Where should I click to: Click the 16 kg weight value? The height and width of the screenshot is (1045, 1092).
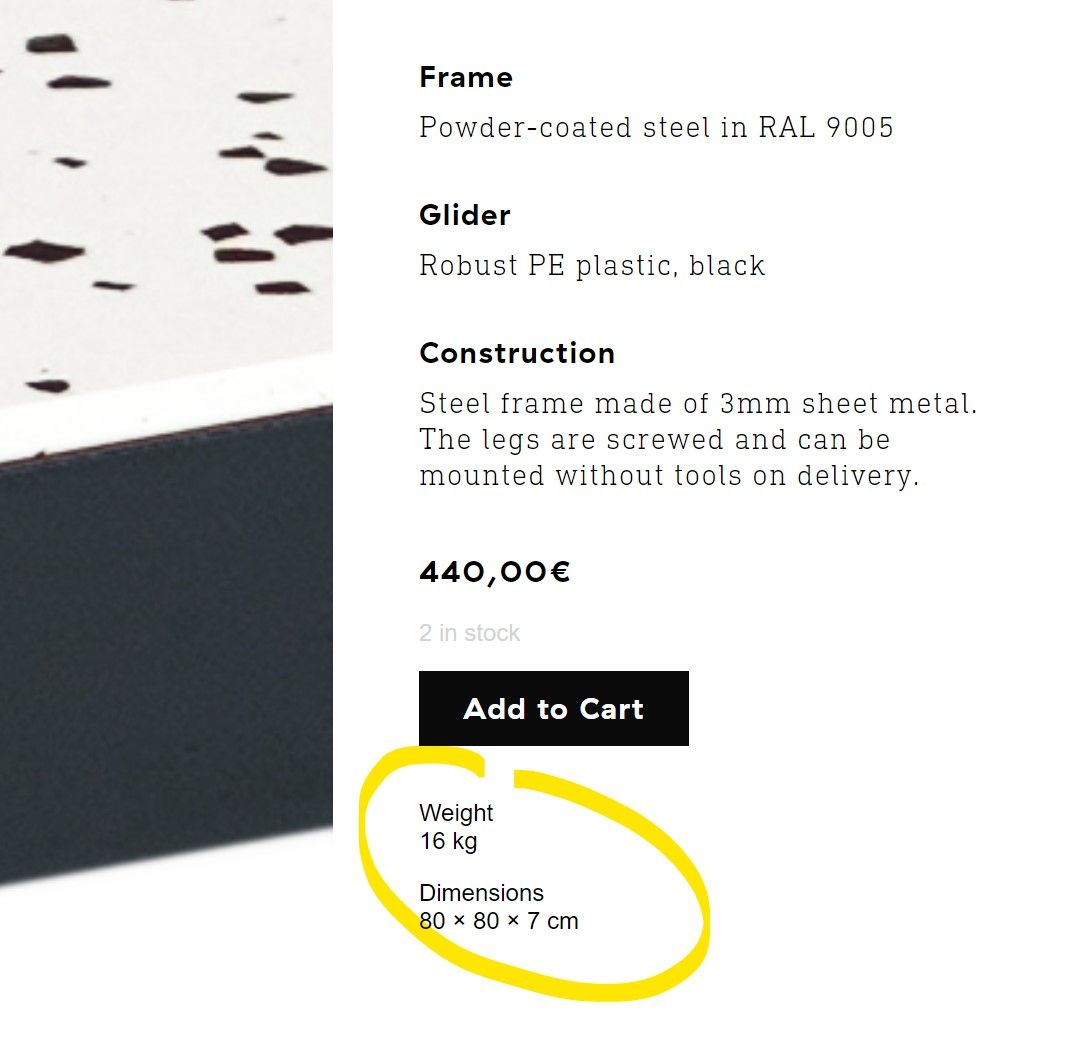click(448, 841)
